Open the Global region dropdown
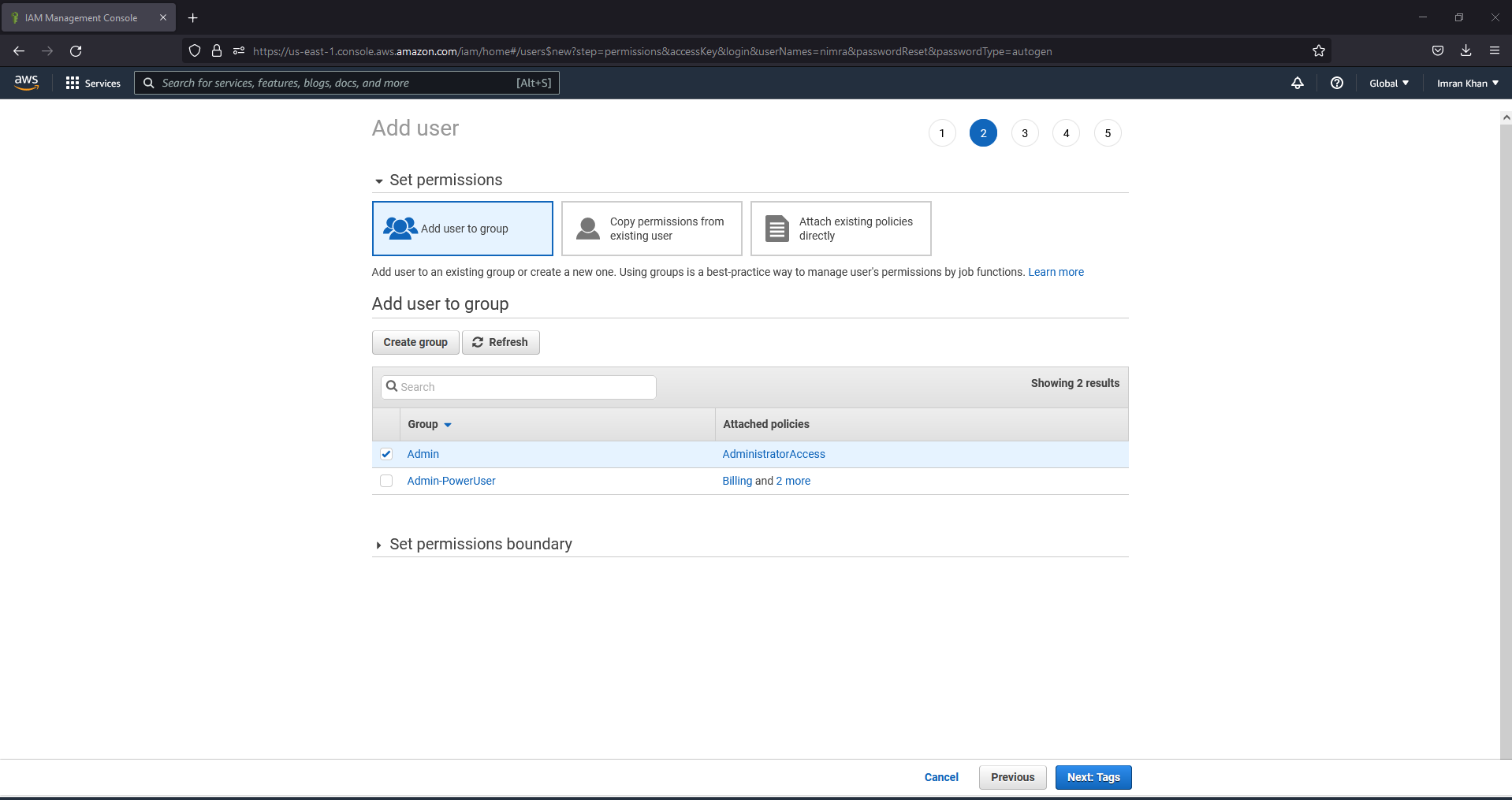1512x800 pixels. click(1387, 83)
